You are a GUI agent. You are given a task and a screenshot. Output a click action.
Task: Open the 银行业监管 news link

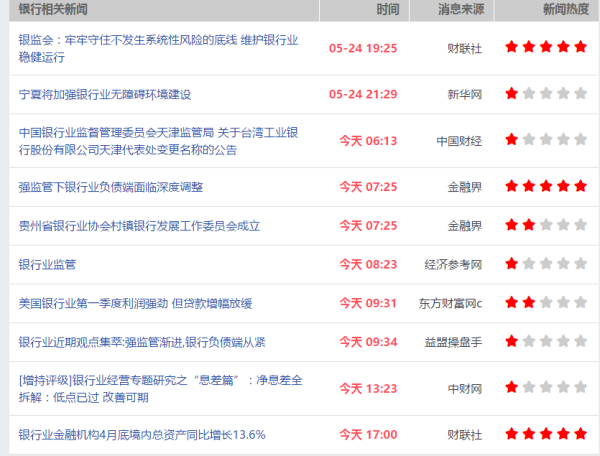click(x=47, y=265)
